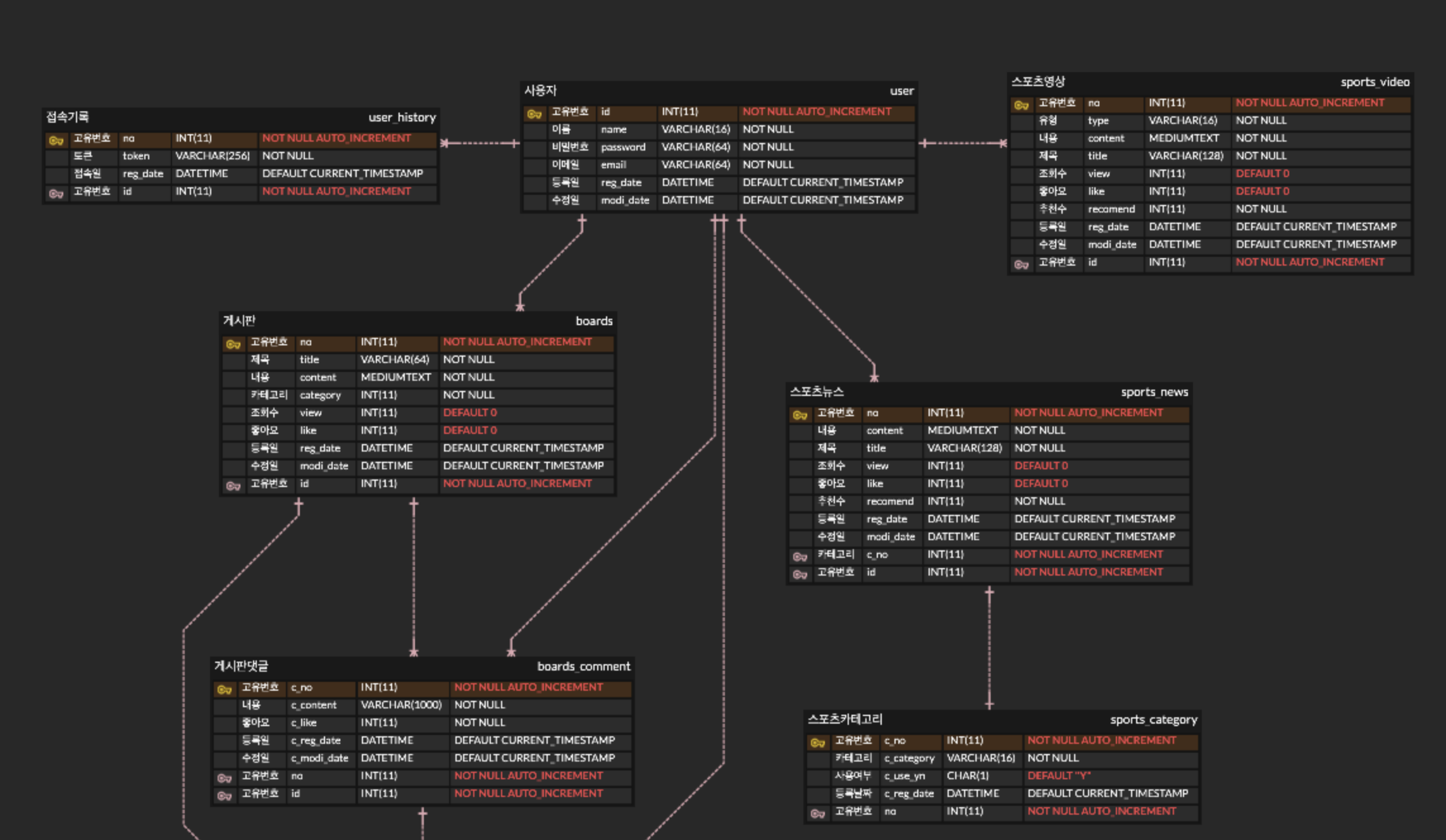Image resolution: width=1446 pixels, height=840 pixels.
Task: Click the sports_category table name
Action: pos(1154,719)
